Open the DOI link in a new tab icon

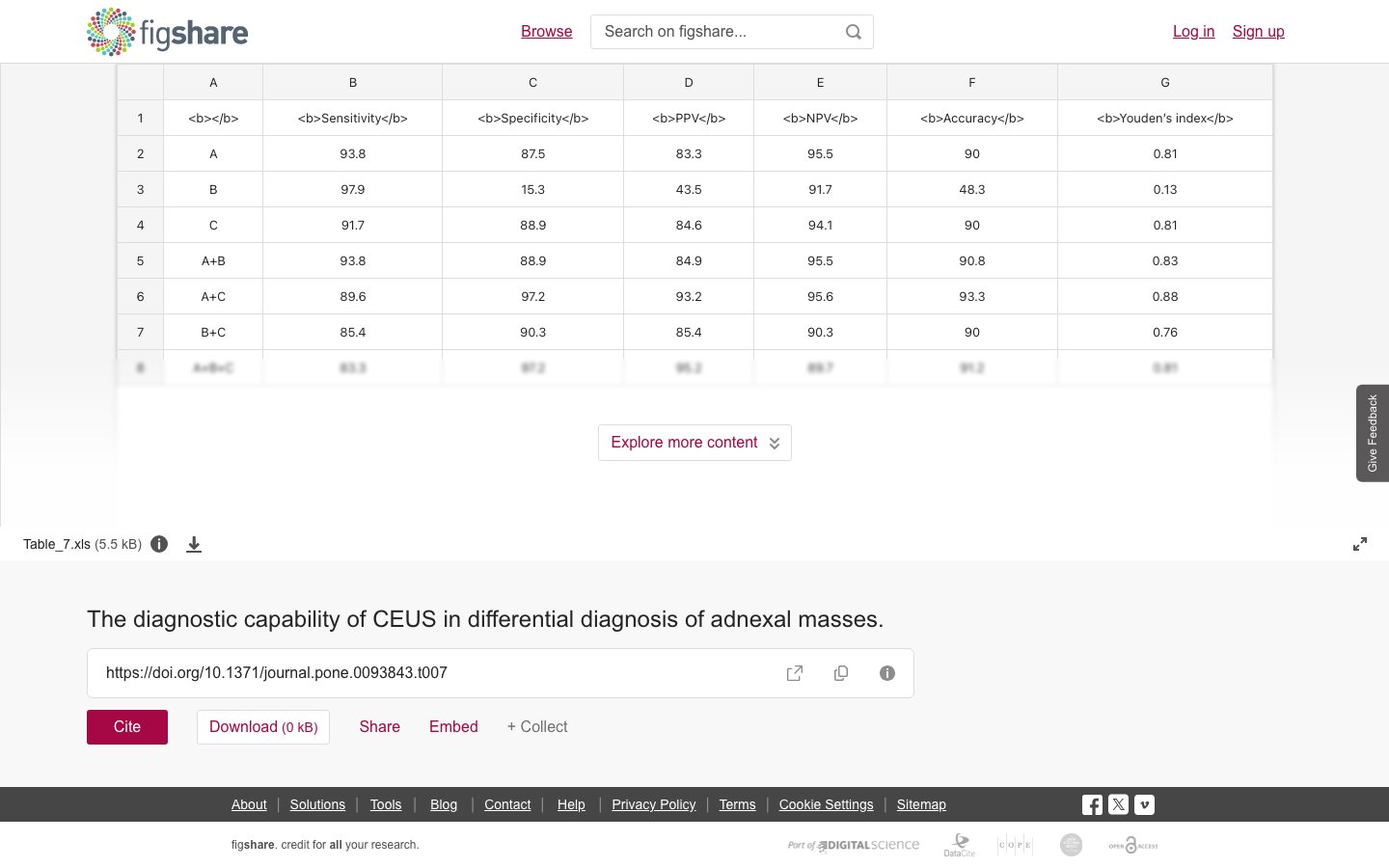pyautogui.click(x=795, y=673)
